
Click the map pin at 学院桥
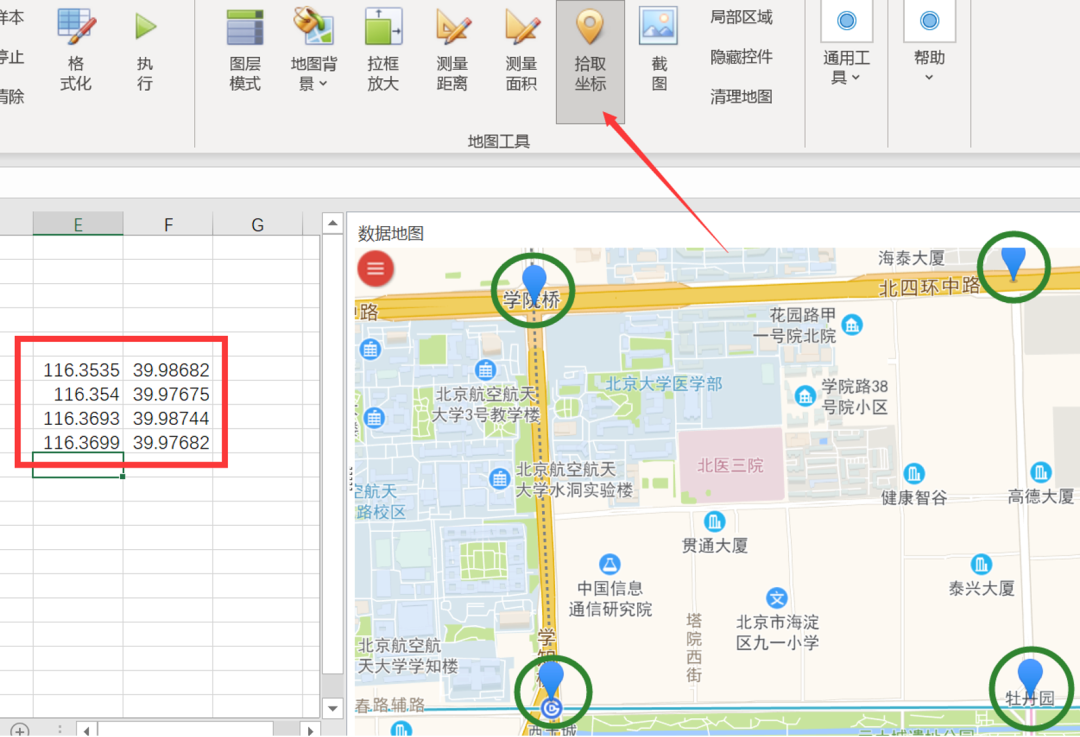point(534,282)
